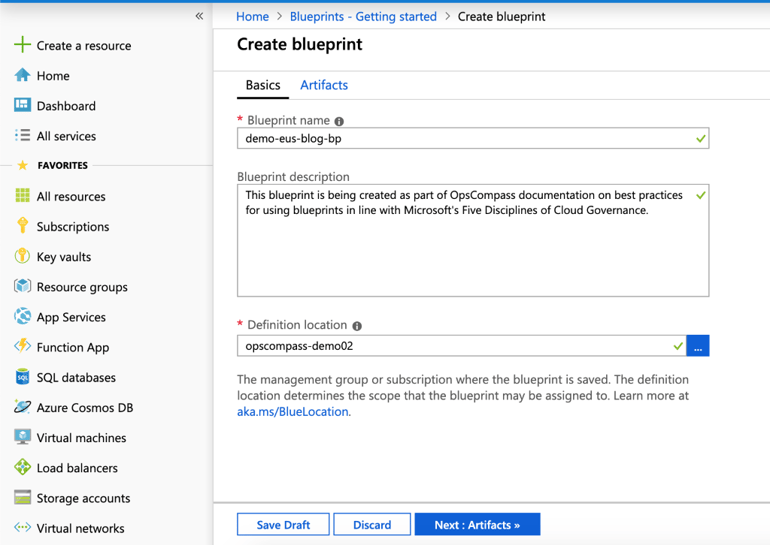Click the SQL databases icon
Viewport: 770px width, 545px height.
[x=22, y=377]
